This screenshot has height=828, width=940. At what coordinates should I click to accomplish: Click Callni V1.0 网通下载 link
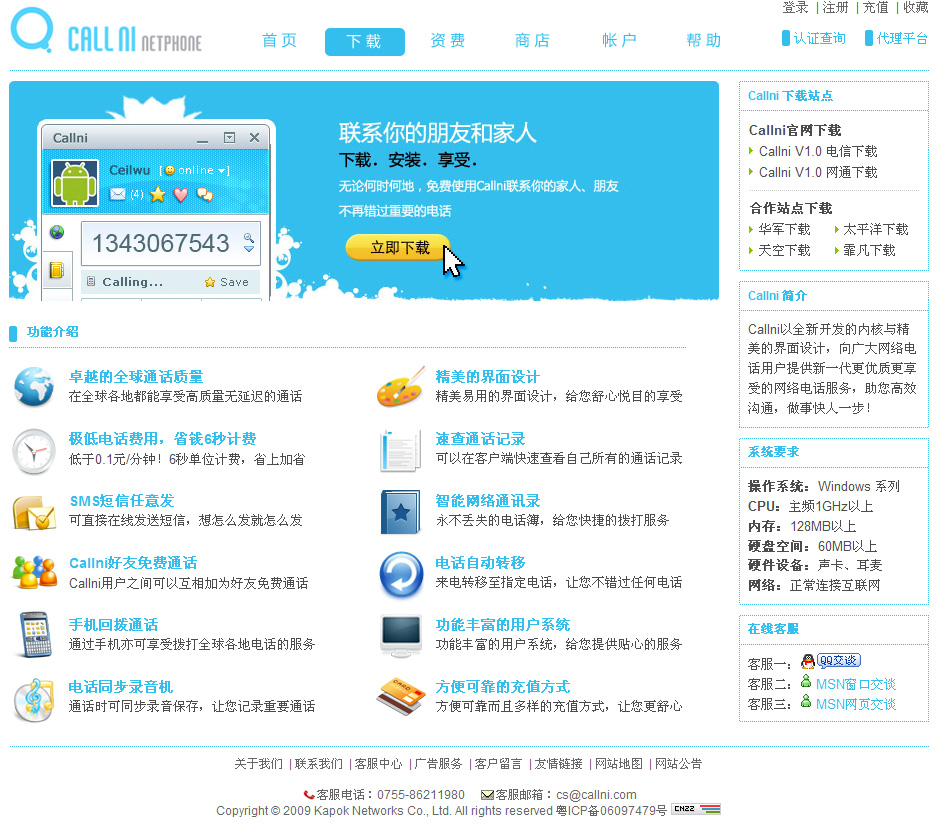pos(818,173)
